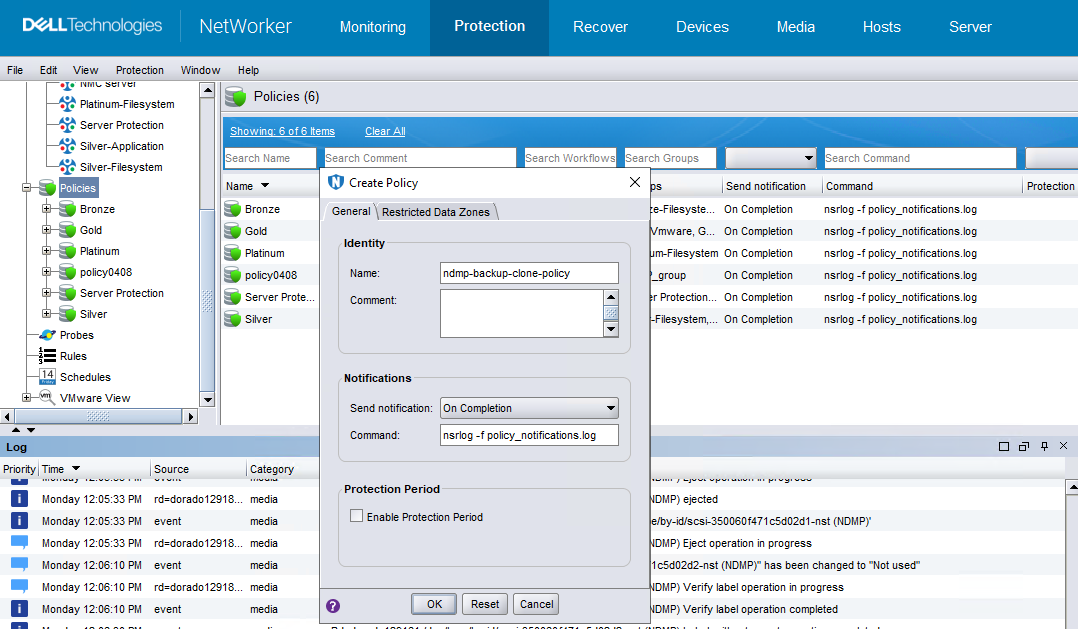1078x629 pixels.
Task: Pin the Log panel
Action: (1044, 446)
